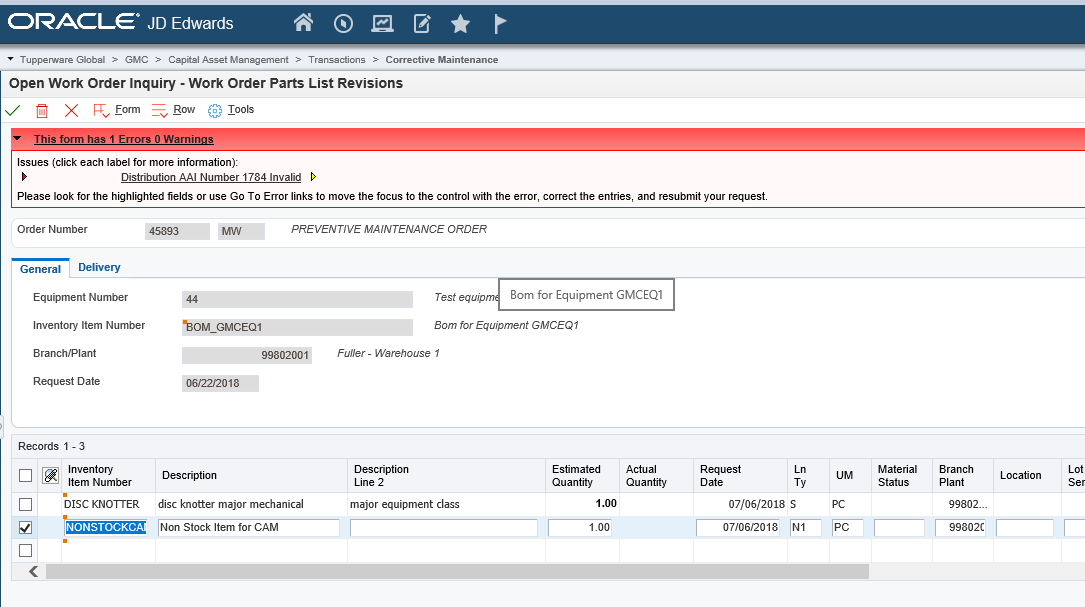
Task: Click the Transactions breadcrumb
Action: point(337,60)
